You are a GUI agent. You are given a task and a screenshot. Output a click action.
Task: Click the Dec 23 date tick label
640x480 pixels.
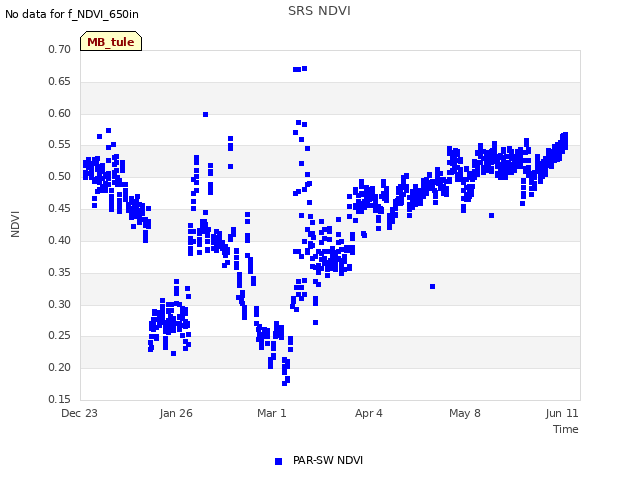79,413
